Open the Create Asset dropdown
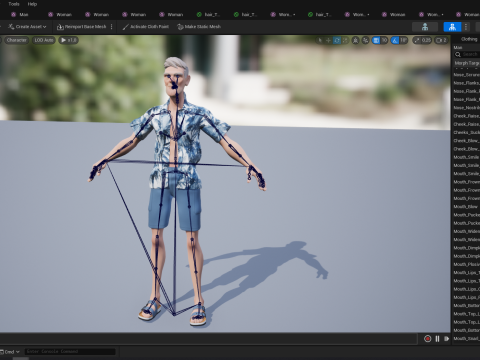480x360 pixels. [x=27, y=27]
